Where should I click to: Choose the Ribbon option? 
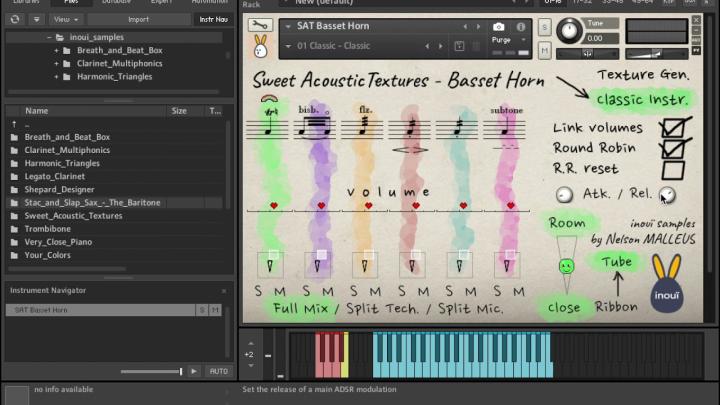coord(616,306)
